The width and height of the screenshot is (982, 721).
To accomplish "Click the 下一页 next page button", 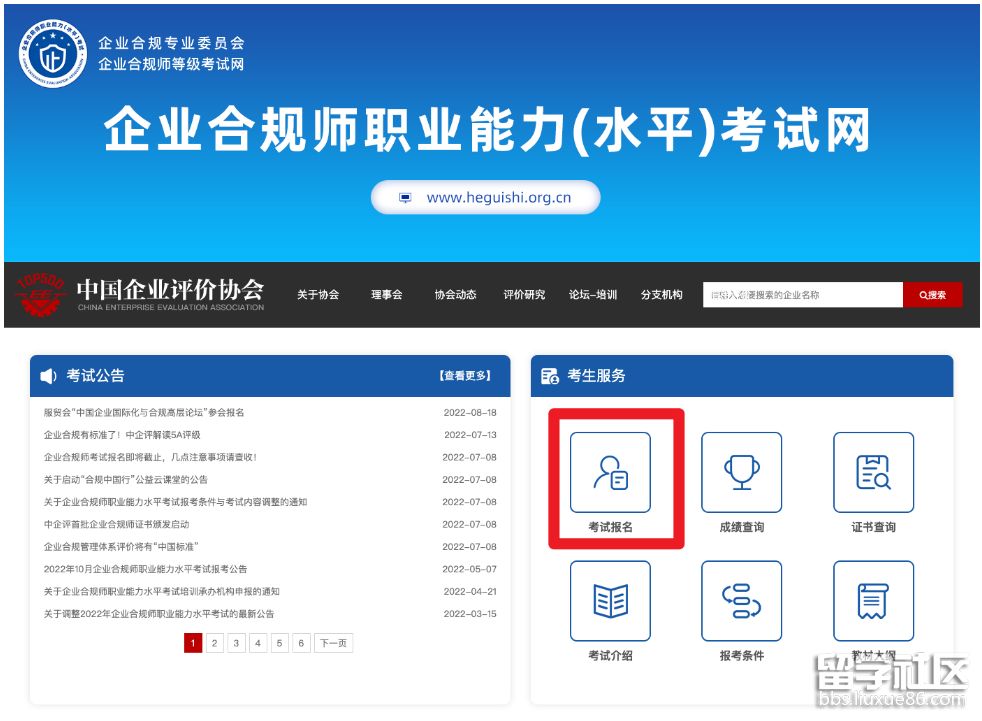I will pos(333,643).
